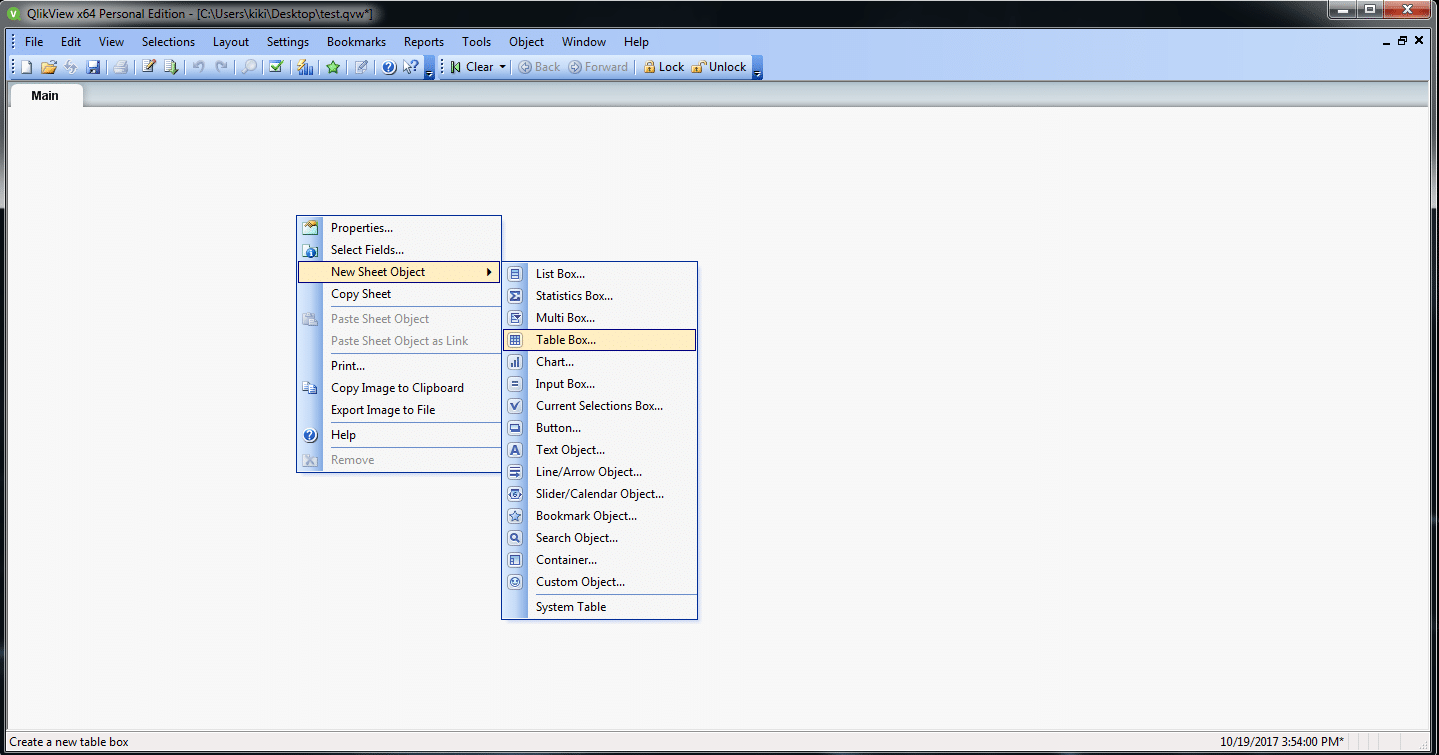
Task: Click the Lock selections button
Action: (x=663, y=67)
